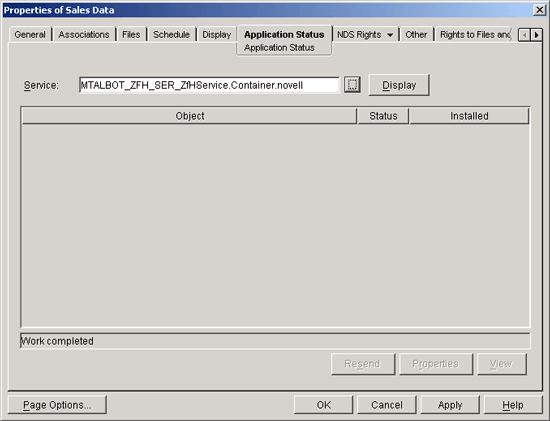Click the Resend button
The image size is (550, 421).
coord(363,364)
